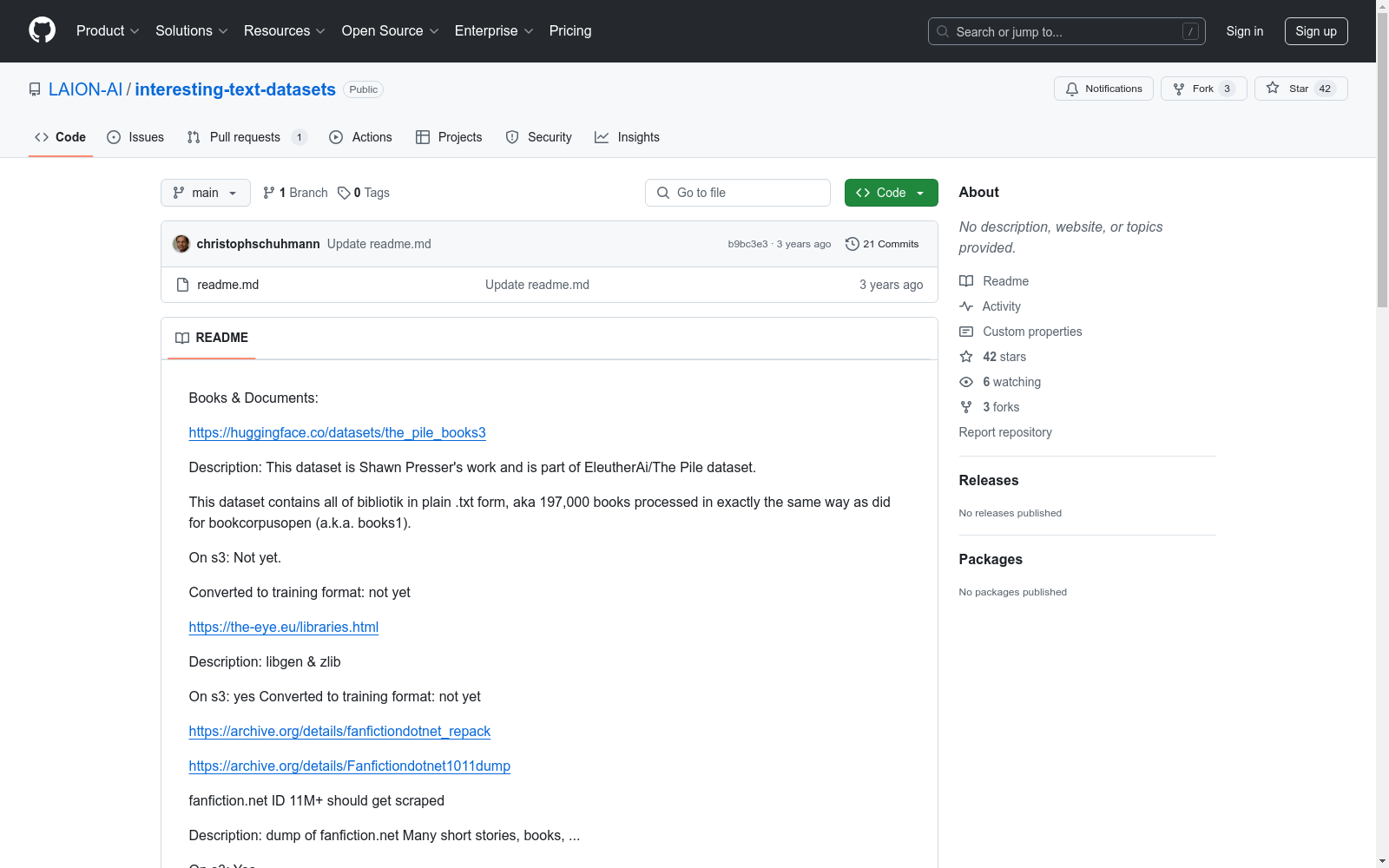Click the repository icon before LAION-AI
Screen dimensions: 1389x868
click(x=35, y=89)
